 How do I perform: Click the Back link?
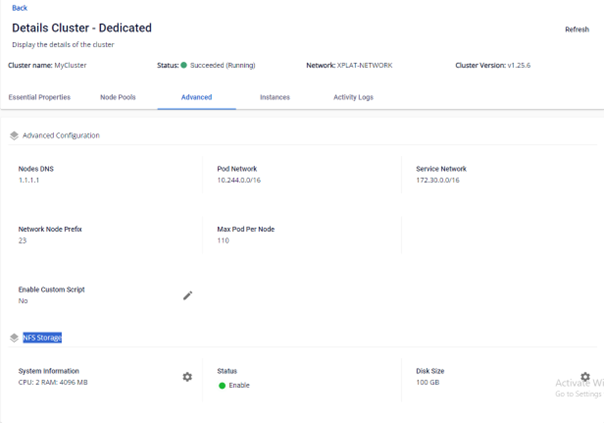pos(19,8)
